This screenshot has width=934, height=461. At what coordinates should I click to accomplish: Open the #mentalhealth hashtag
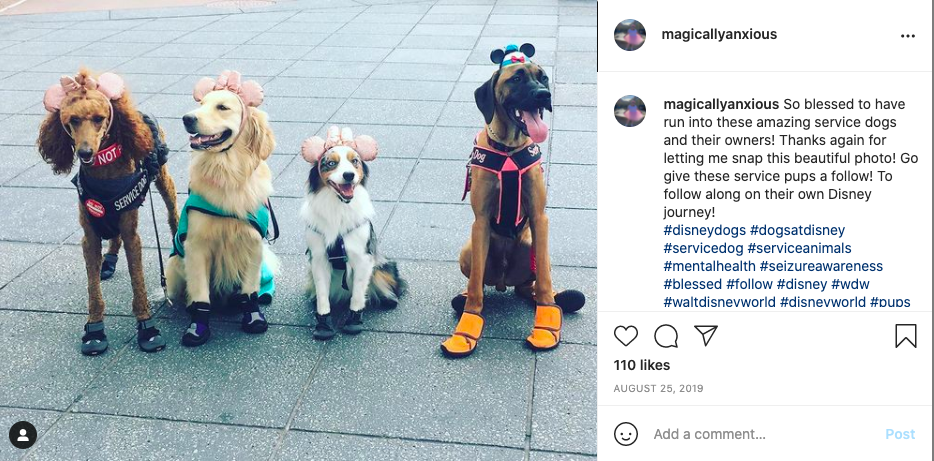click(x=709, y=266)
